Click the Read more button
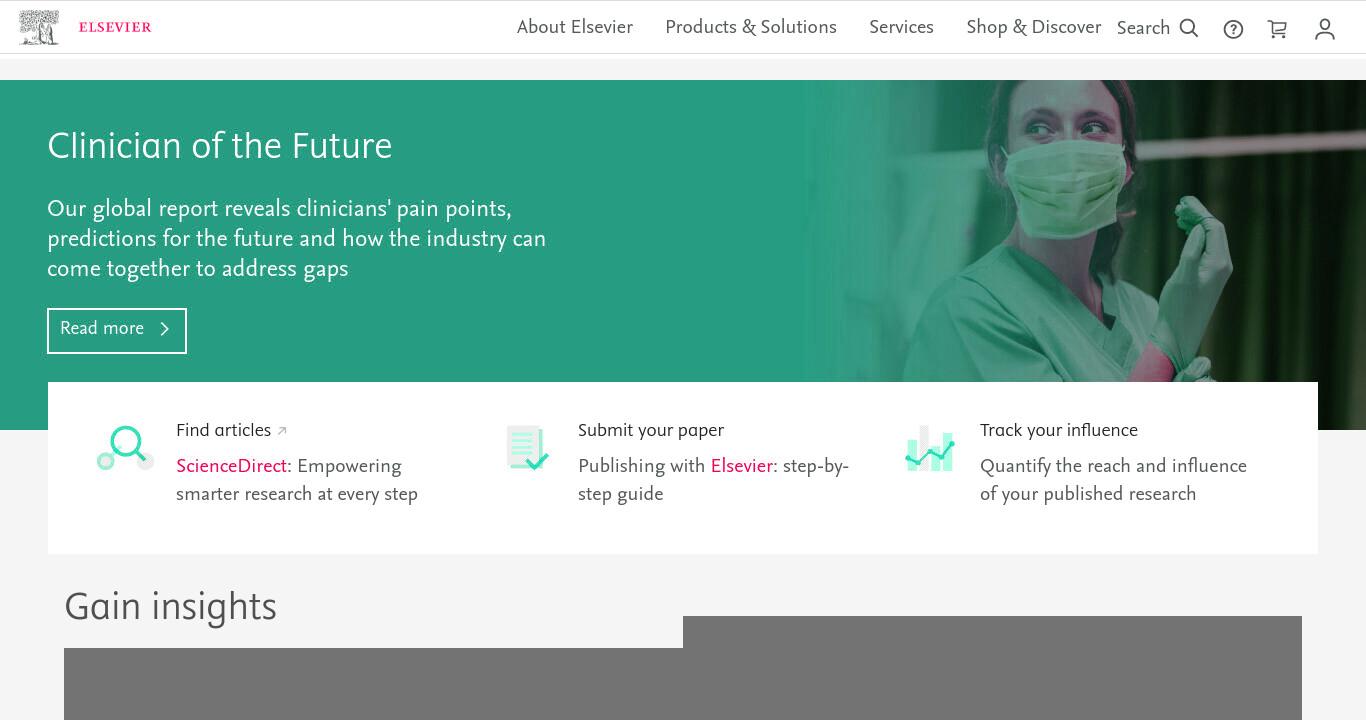The image size is (1366, 720). 117,330
